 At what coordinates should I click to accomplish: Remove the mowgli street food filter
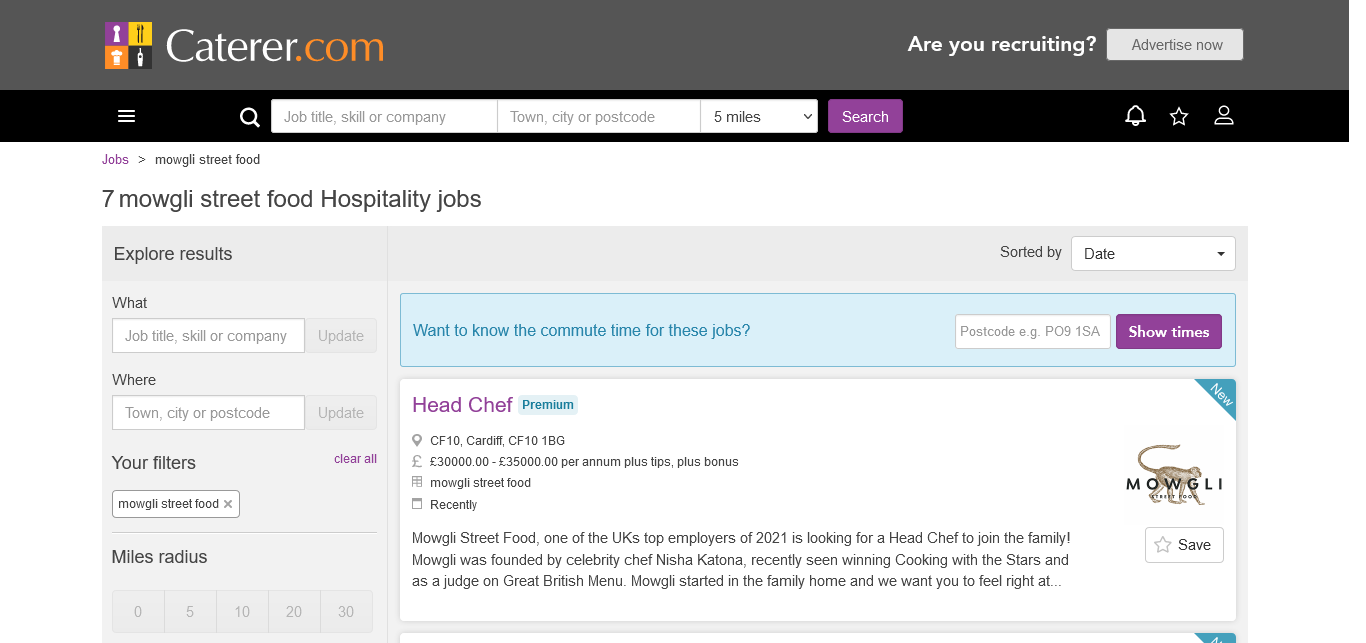(x=228, y=504)
